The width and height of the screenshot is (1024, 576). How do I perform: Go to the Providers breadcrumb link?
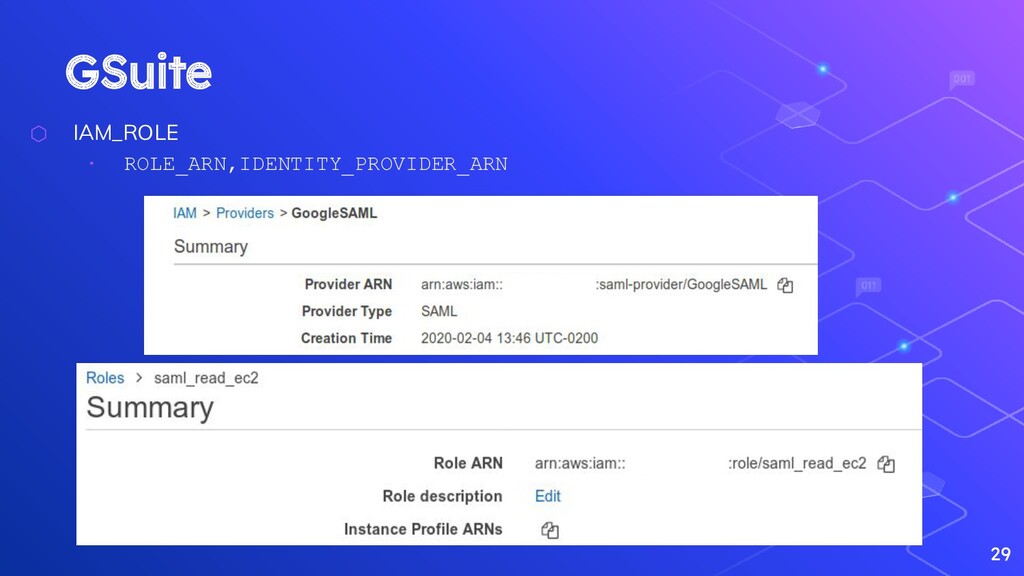[x=245, y=214]
